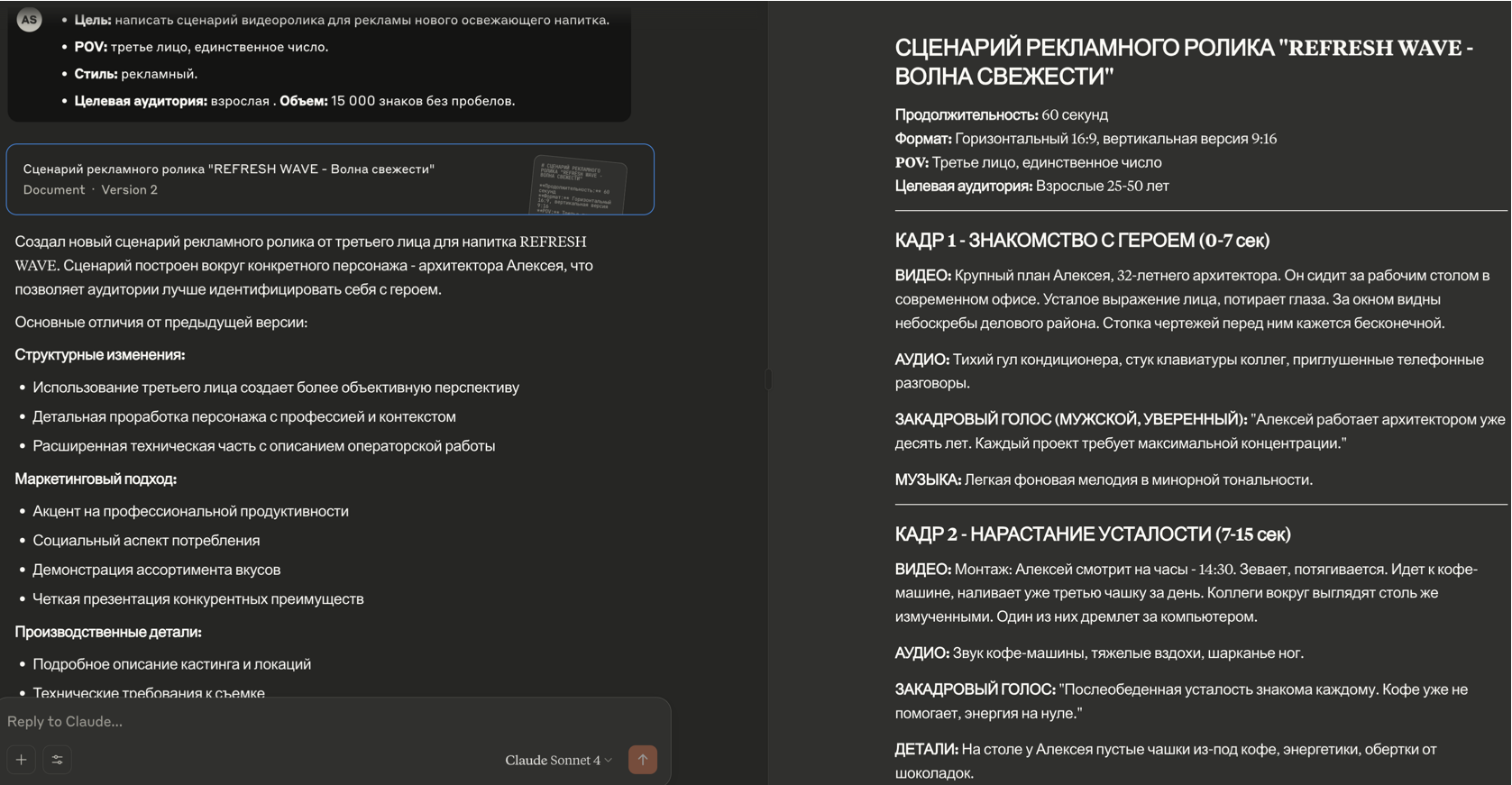This screenshot has width=1512, height=785.
Task: Click the 'Маркетинговый подход:' heading
Action: pos(96,479)
